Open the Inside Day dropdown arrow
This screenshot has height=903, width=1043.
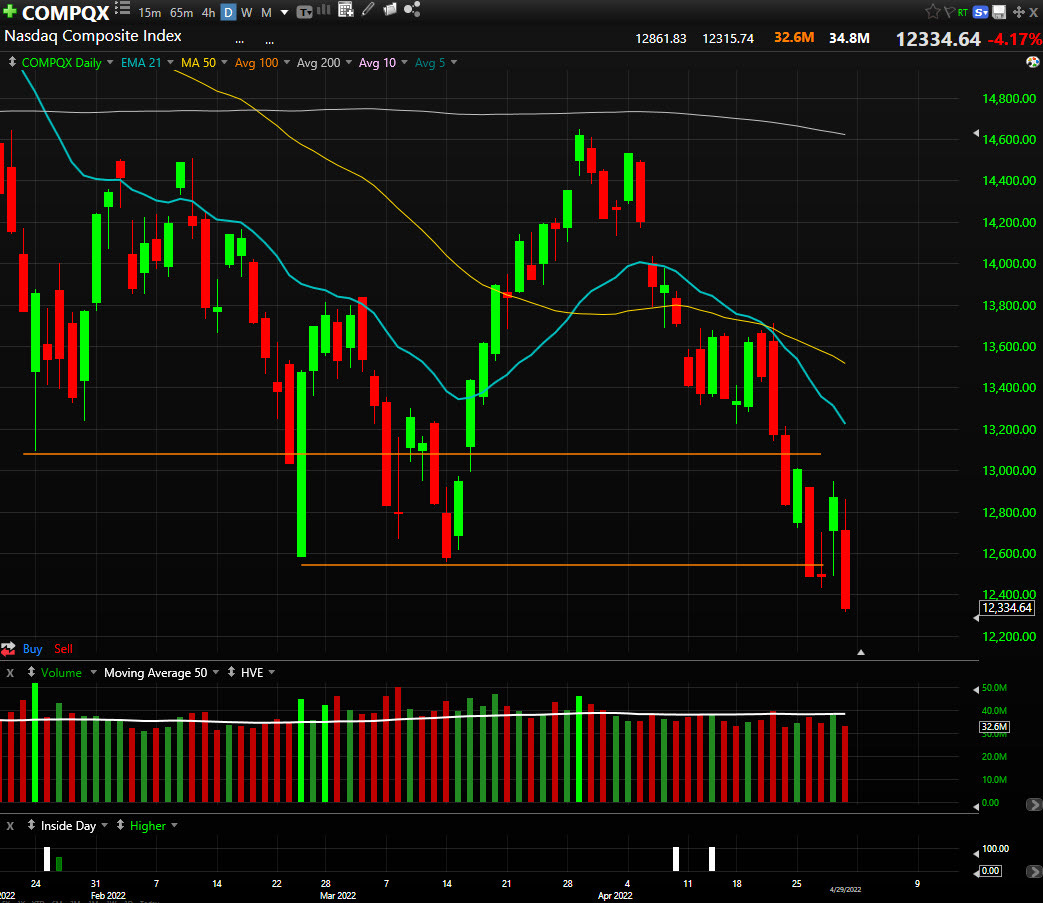[x=104, y=826]
